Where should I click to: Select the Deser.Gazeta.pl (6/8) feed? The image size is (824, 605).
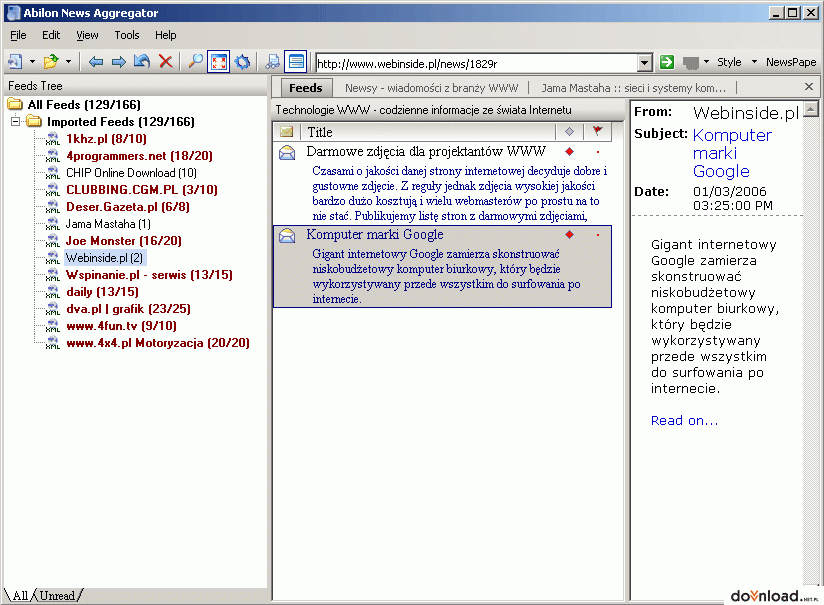click(x=128, y=207)
